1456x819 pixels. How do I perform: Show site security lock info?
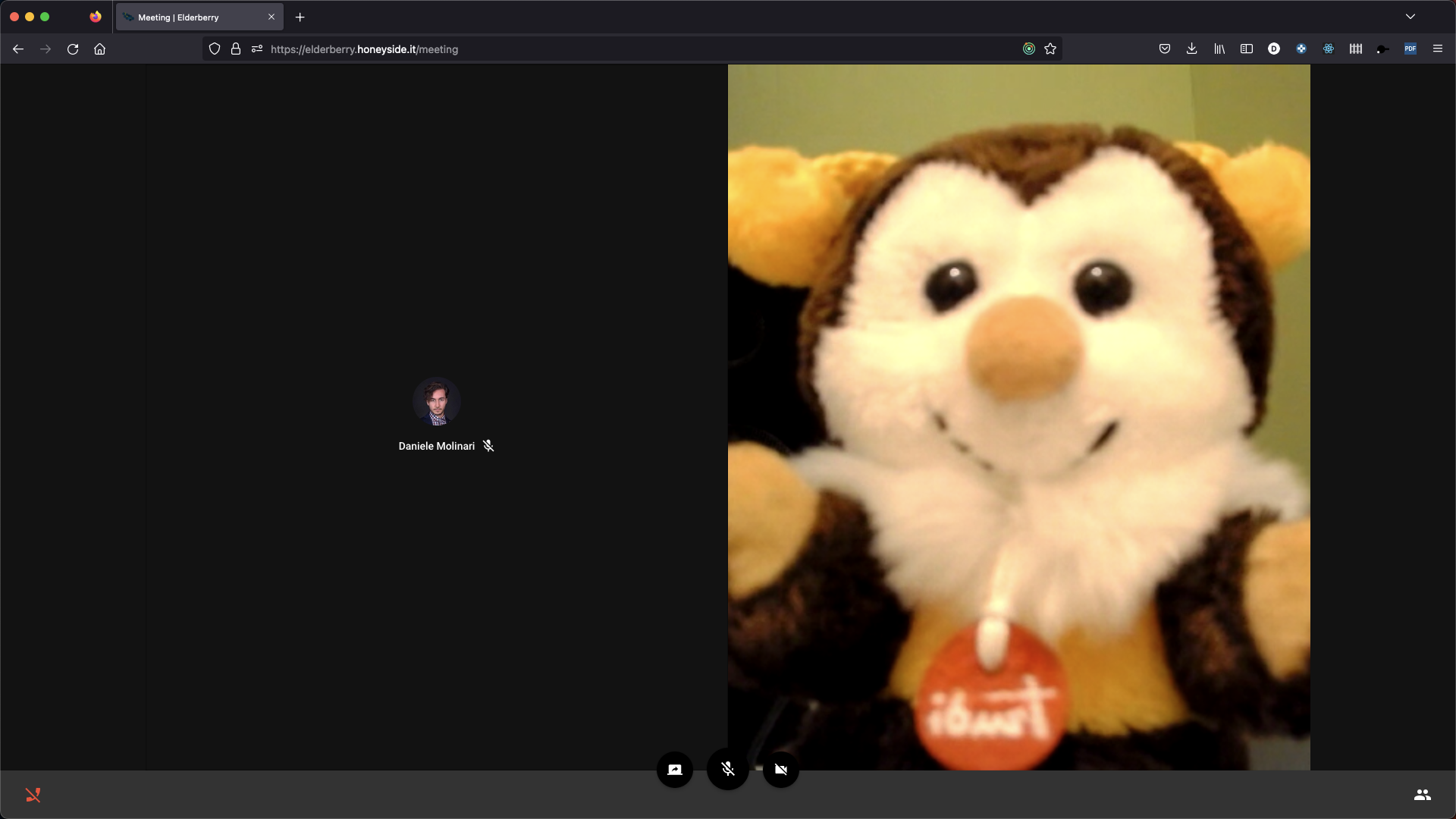236,49
